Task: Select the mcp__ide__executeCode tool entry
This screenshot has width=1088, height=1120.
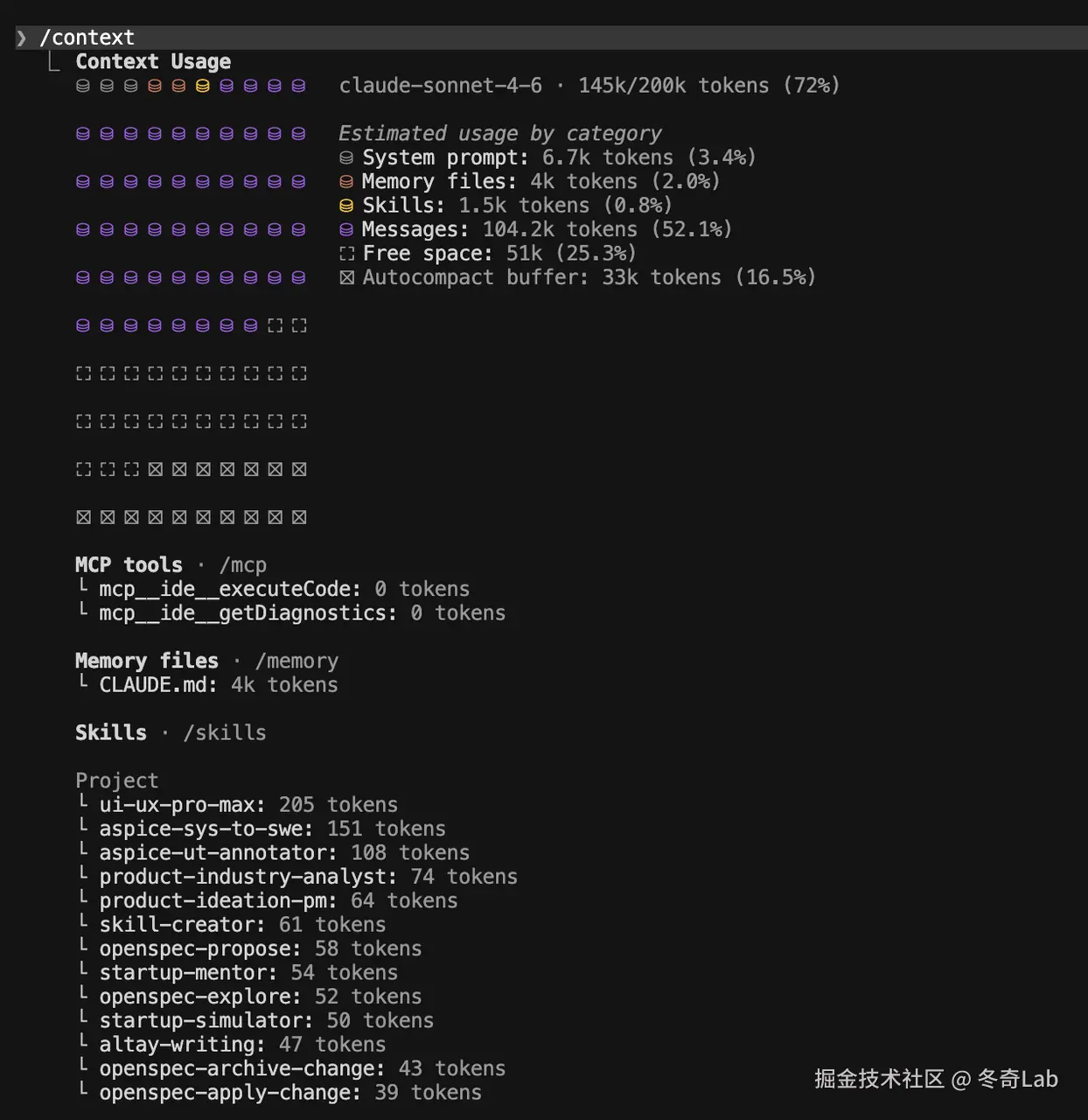Action: pyautogui.click(x=229, y=590)
